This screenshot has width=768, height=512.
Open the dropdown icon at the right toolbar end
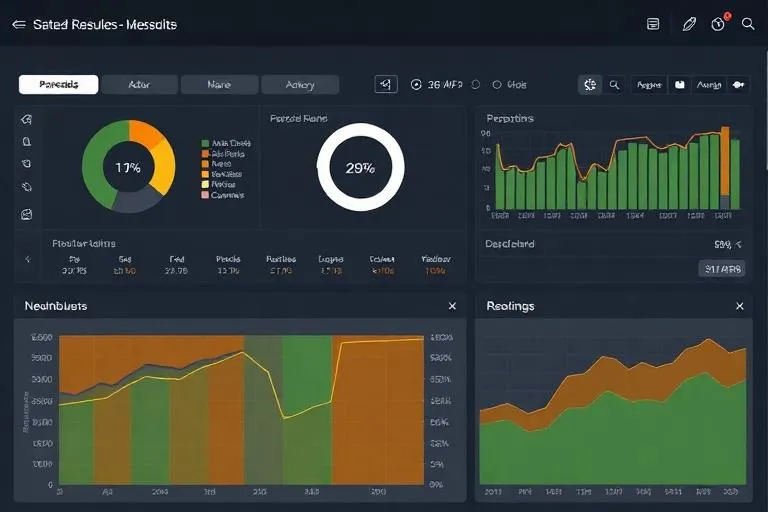coord(739,85)
